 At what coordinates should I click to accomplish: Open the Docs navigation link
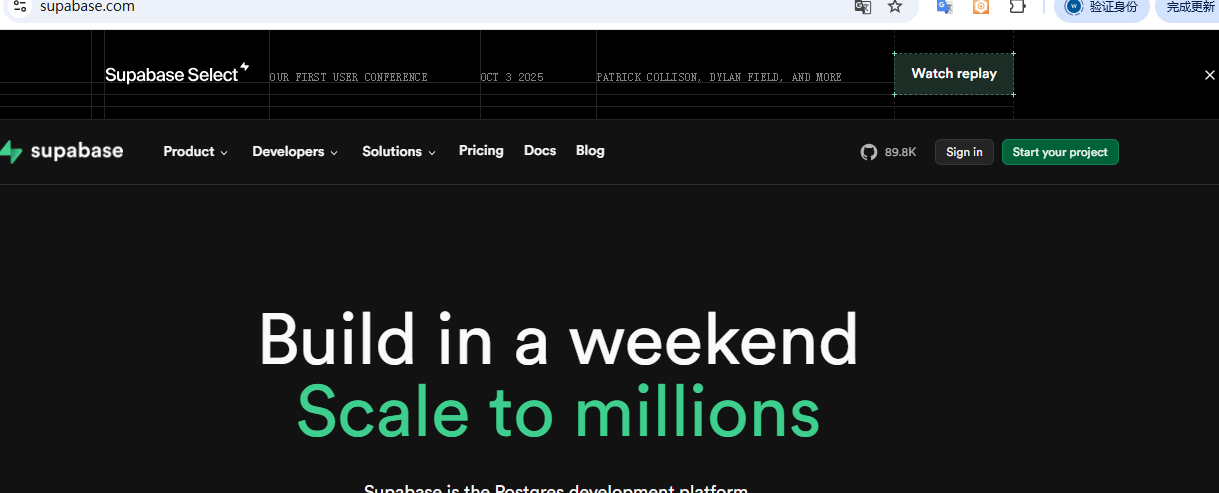(x=539, y=151)
